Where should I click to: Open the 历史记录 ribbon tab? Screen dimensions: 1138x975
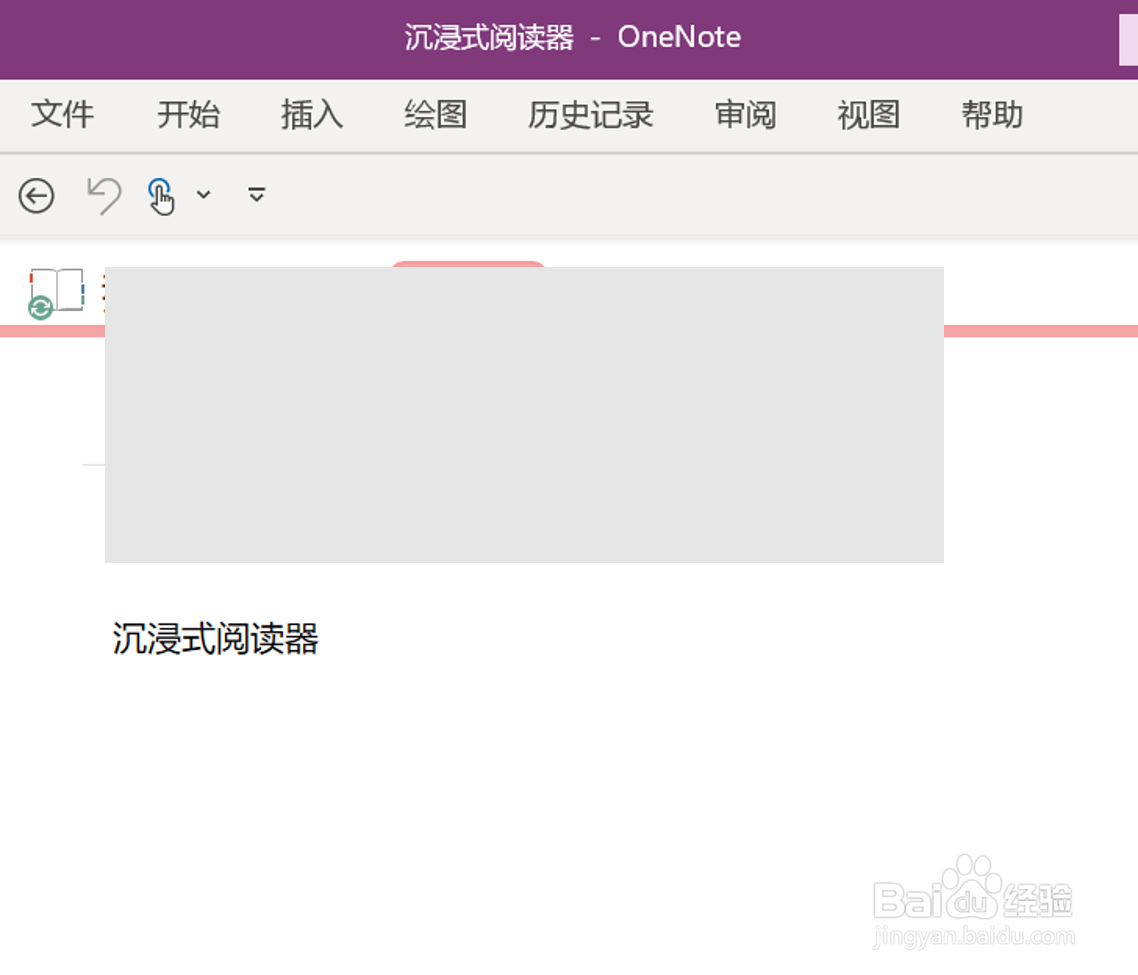(x=590, y=115)
